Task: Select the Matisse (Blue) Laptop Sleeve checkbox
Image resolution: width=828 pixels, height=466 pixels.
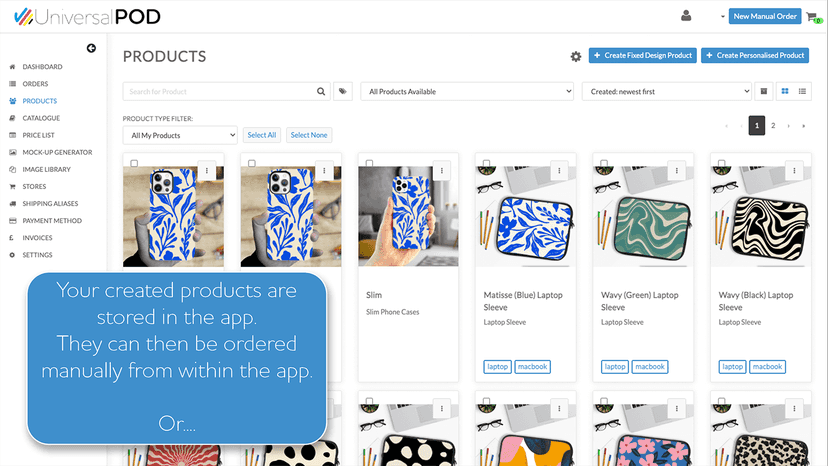Action: tap(486, 163)
